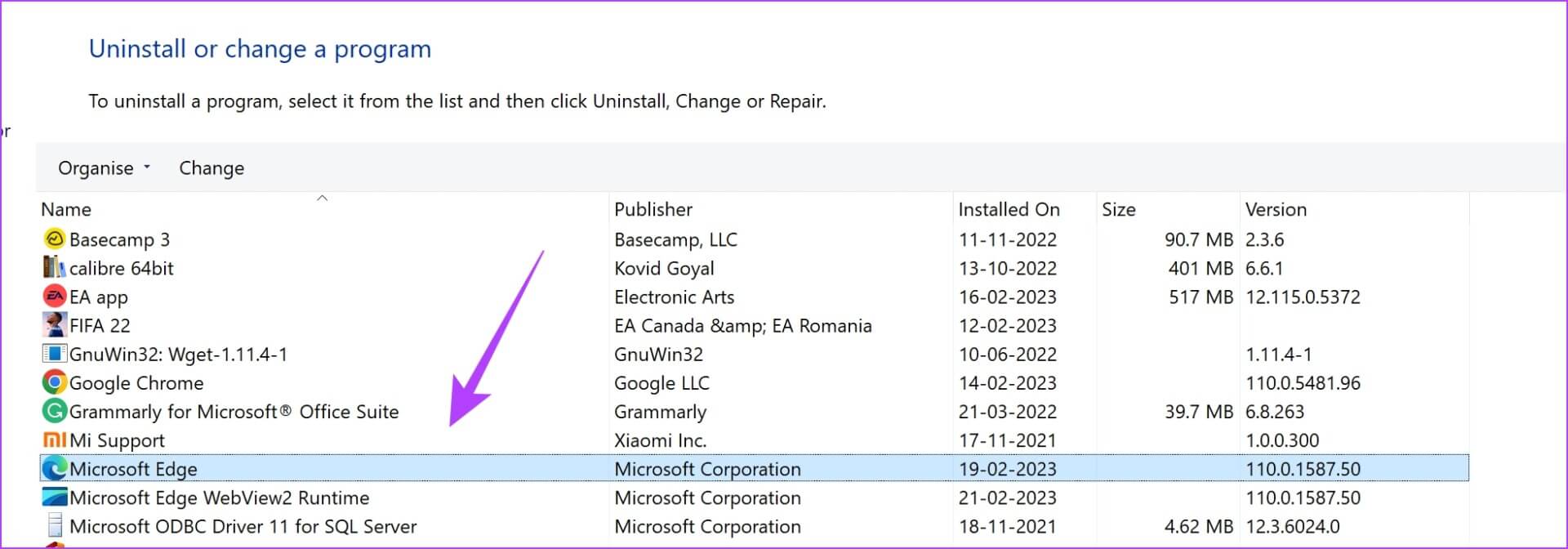Image resolution: width=1568 pixels, height=549 pixels.
Task: Click the green Grammarly icon
Action: (x=54, y=411)
